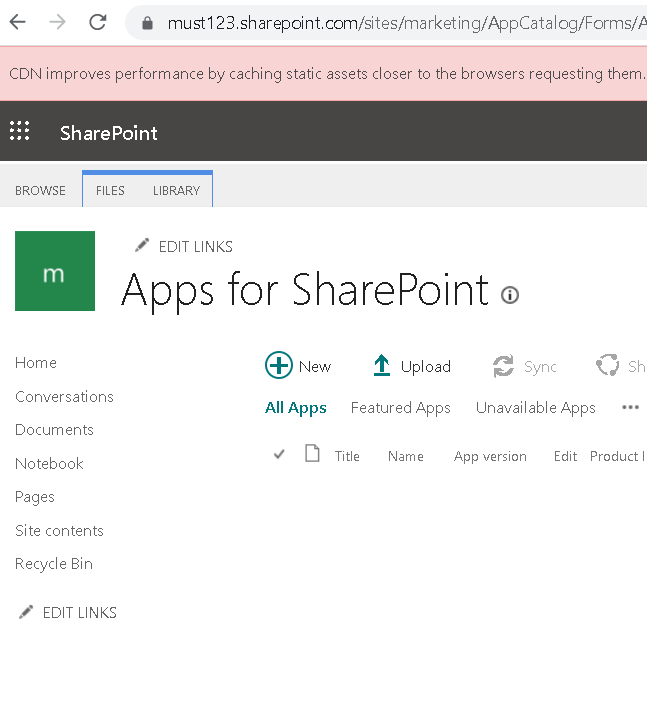The height and width of the screenshot is (706, 647).
Task: Switch to the BROWSE ribbon tab
Action: [40, 190]
